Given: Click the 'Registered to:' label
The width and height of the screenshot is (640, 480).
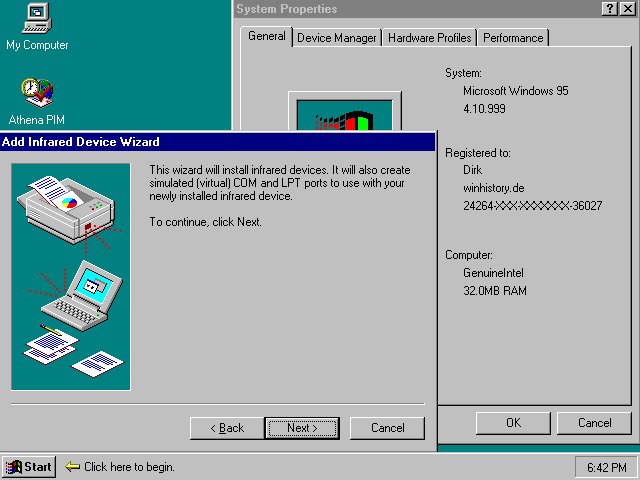Looking at the screenshot, I should pyautogui.click(x=478, y=153).
